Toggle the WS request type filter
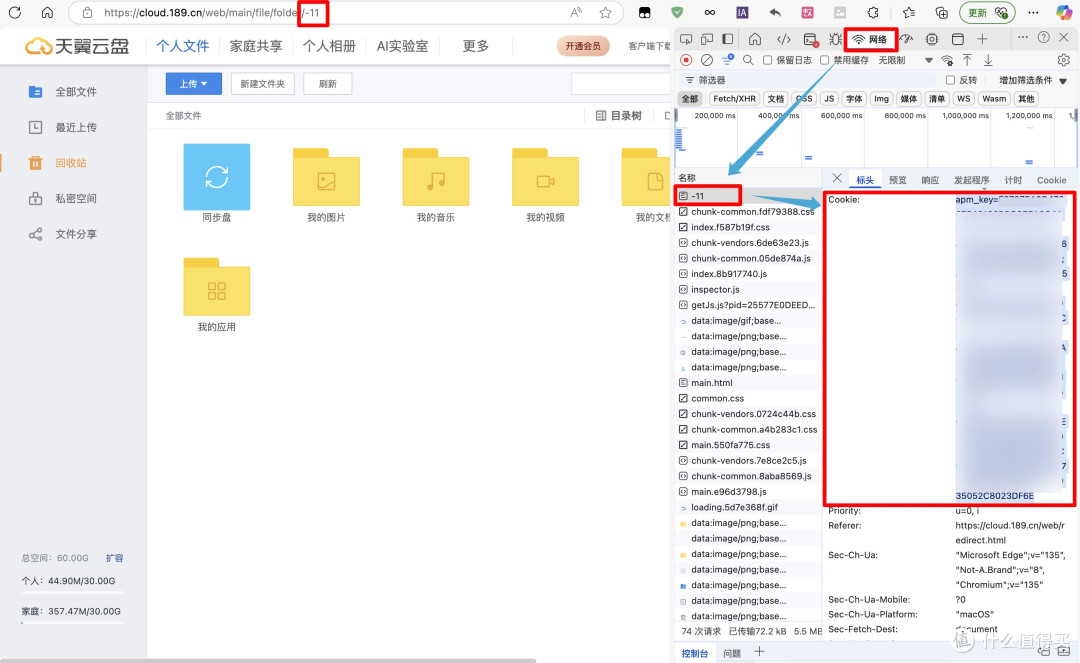Screen dimensions: 1080x663 pos(964,98)
